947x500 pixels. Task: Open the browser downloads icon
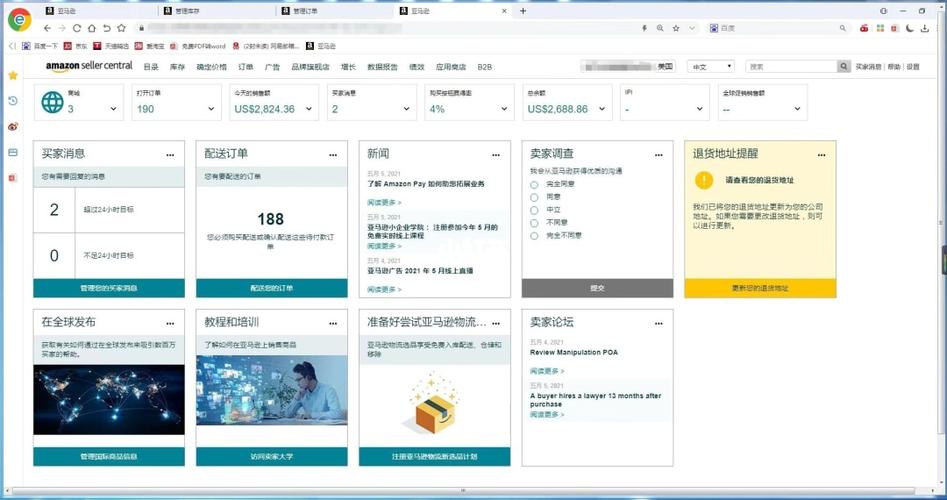click(925, 28)
